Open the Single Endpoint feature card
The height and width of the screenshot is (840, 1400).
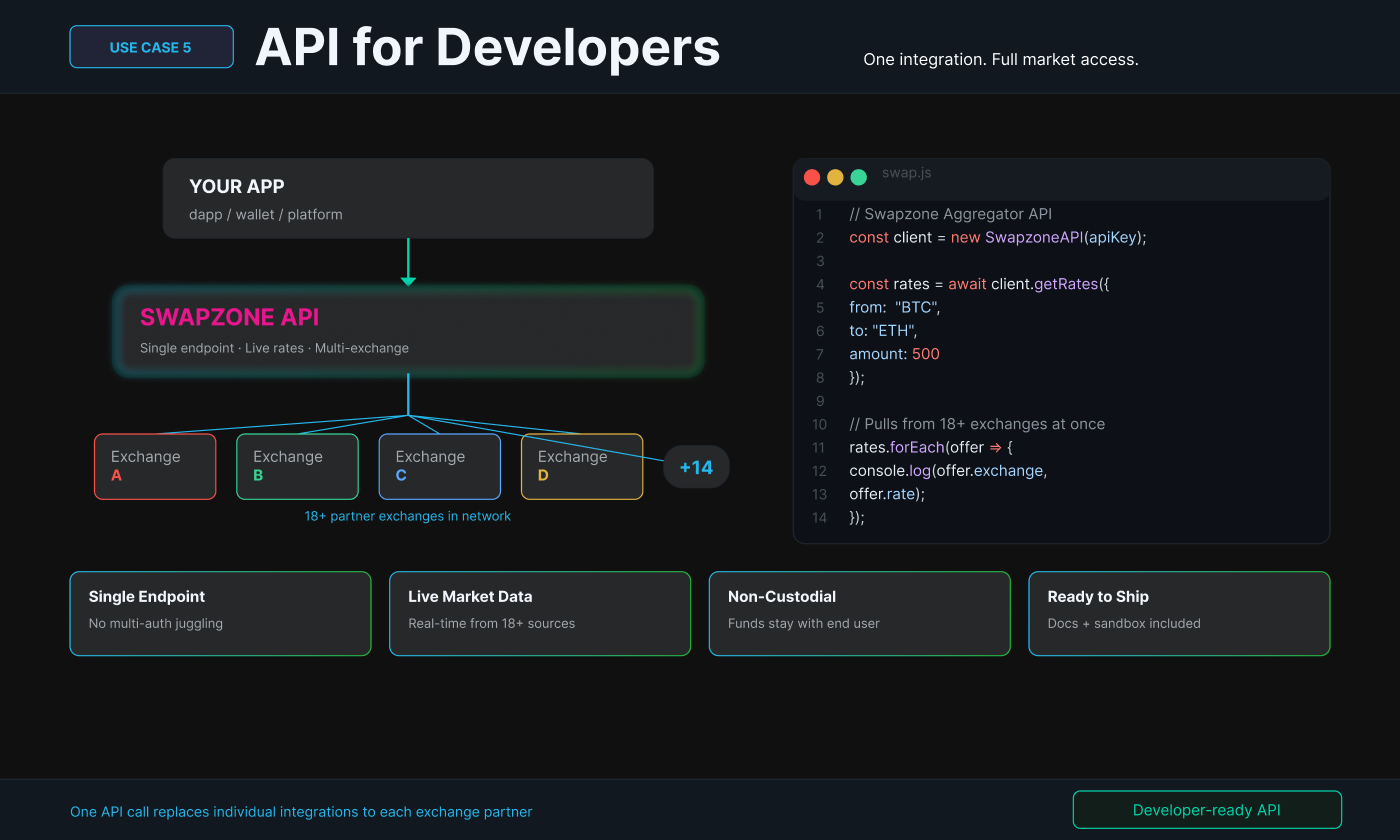pyautogui.click(x=220, y=613)
